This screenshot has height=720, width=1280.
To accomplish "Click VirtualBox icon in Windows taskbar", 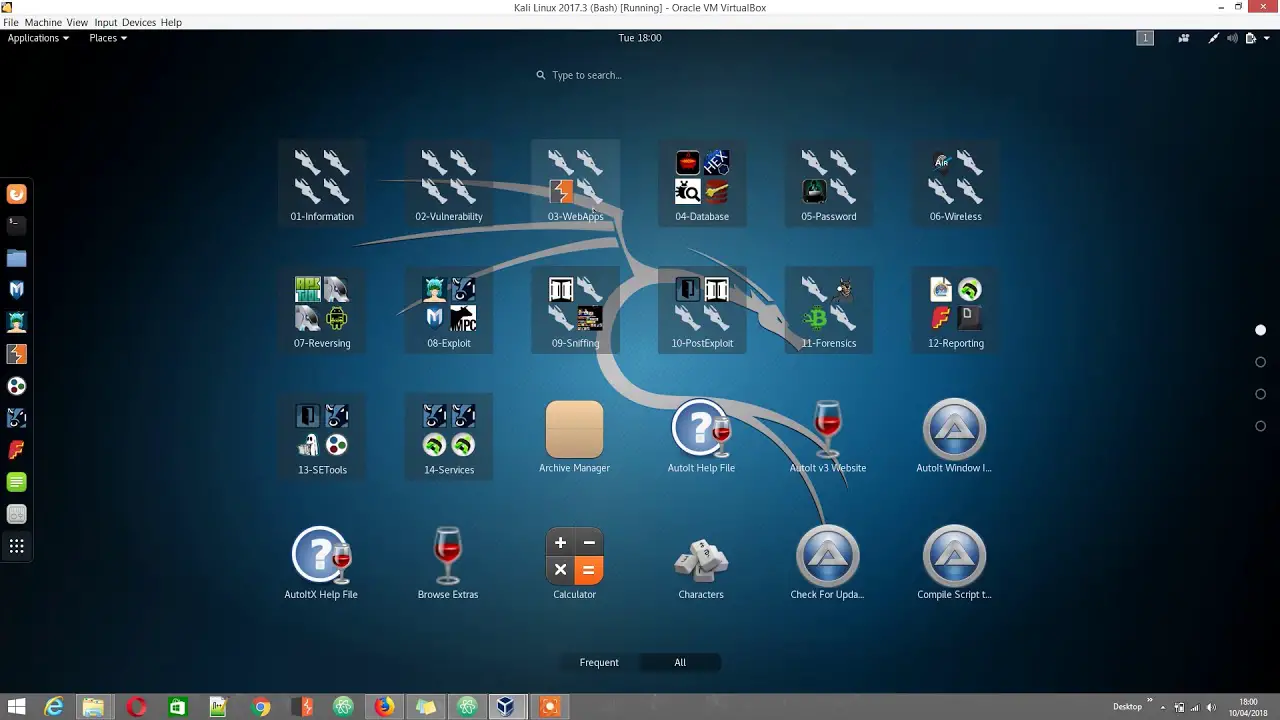I will 506,707.
